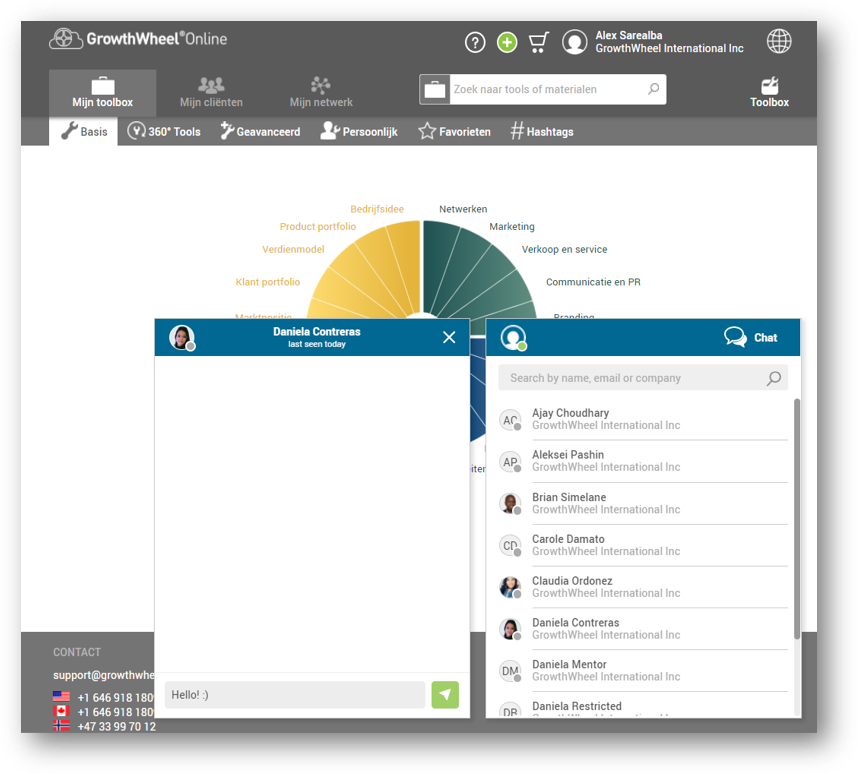Click the green plus add icon
This screenshot has height=774, width=858.
click(507, 42)
